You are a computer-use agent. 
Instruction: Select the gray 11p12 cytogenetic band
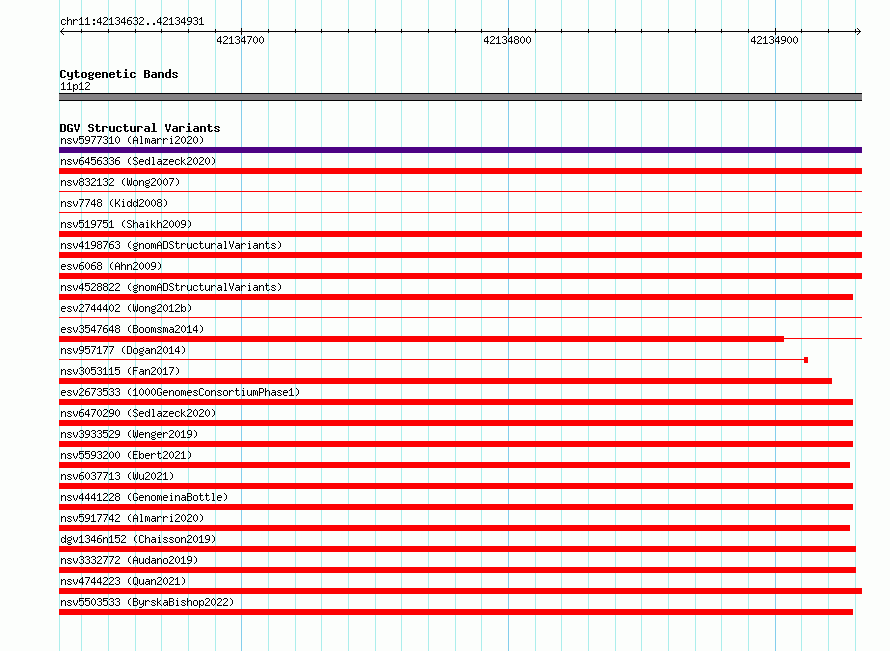460,97
